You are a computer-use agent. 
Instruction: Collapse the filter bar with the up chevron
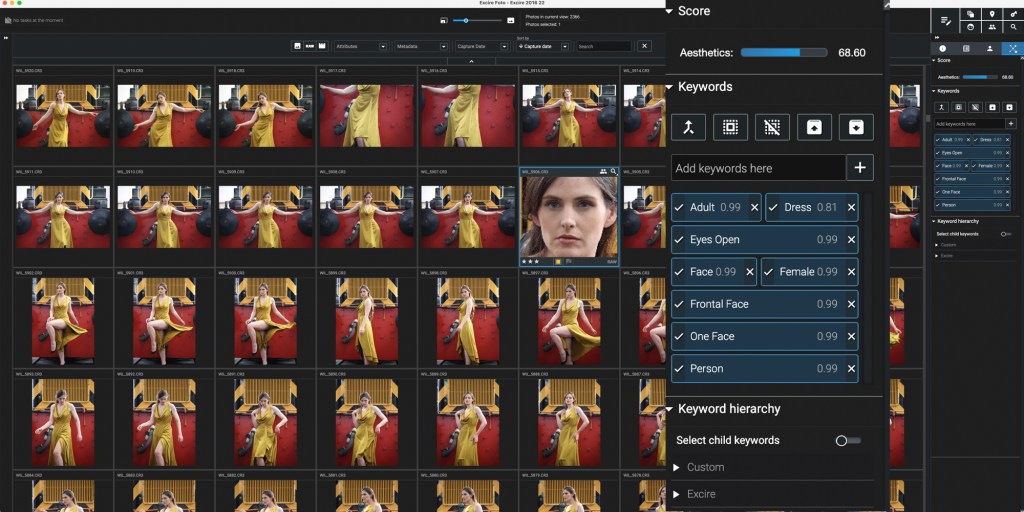pyautogui.click(x=471, y=61)
